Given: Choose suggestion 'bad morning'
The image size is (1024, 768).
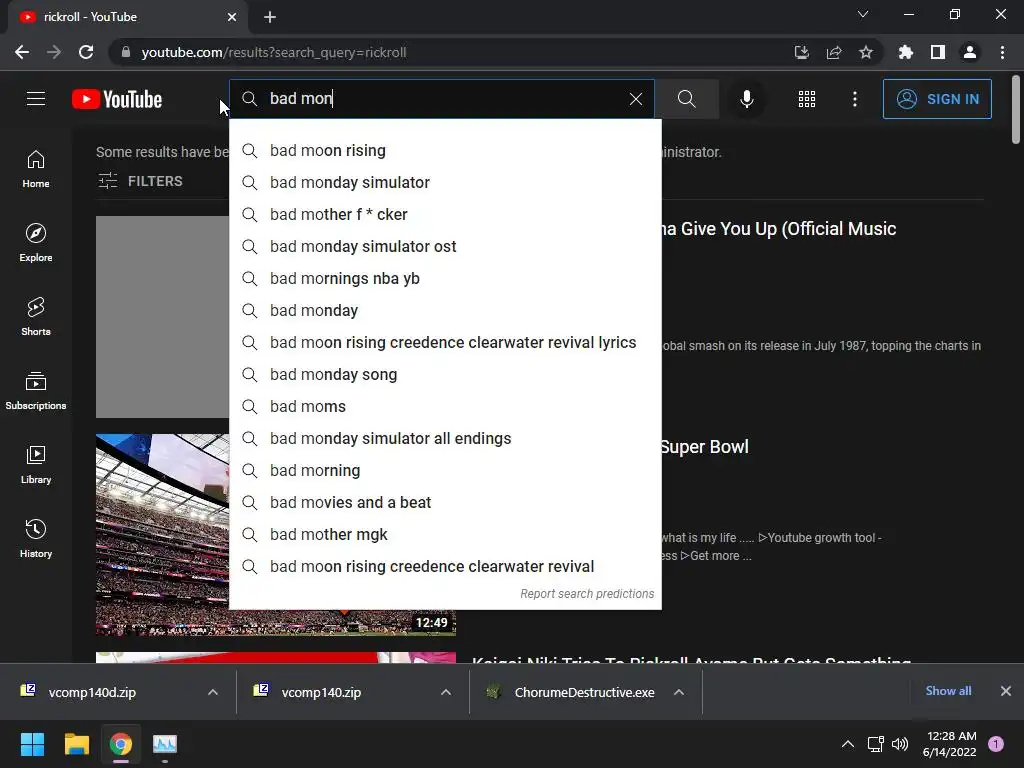Looking at the screenshot, I should 445,470.
